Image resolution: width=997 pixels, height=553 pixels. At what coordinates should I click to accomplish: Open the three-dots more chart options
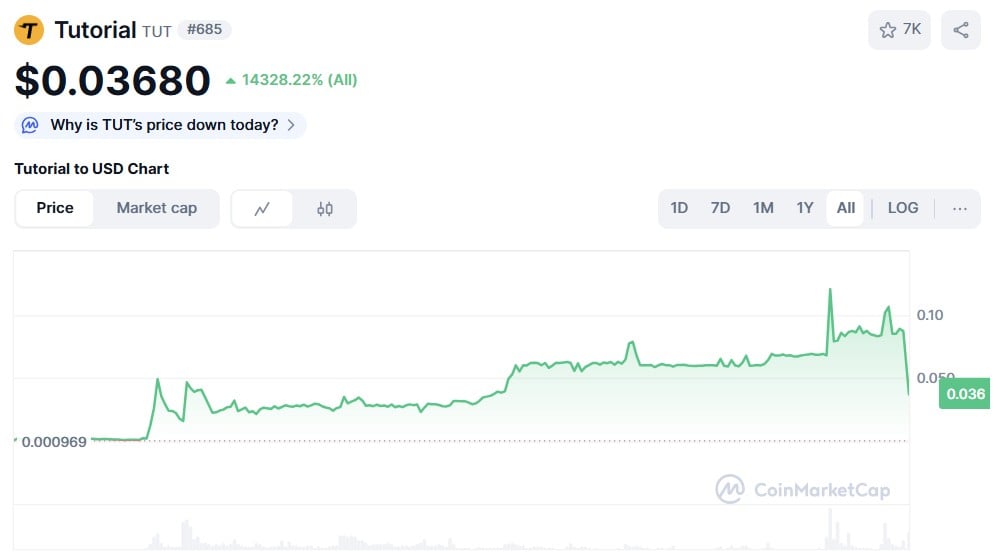960,208
